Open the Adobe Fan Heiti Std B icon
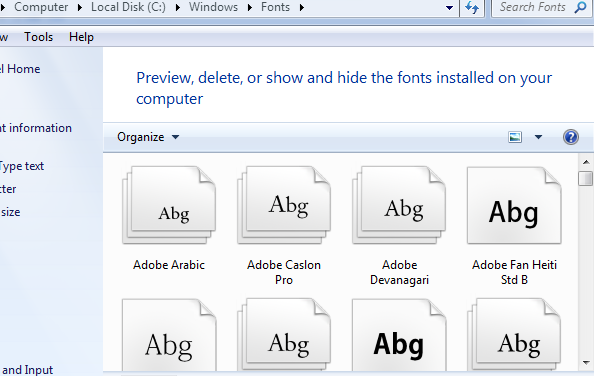Image resolution: width=594 pixels, height=376 pixels. coord(514,205)
